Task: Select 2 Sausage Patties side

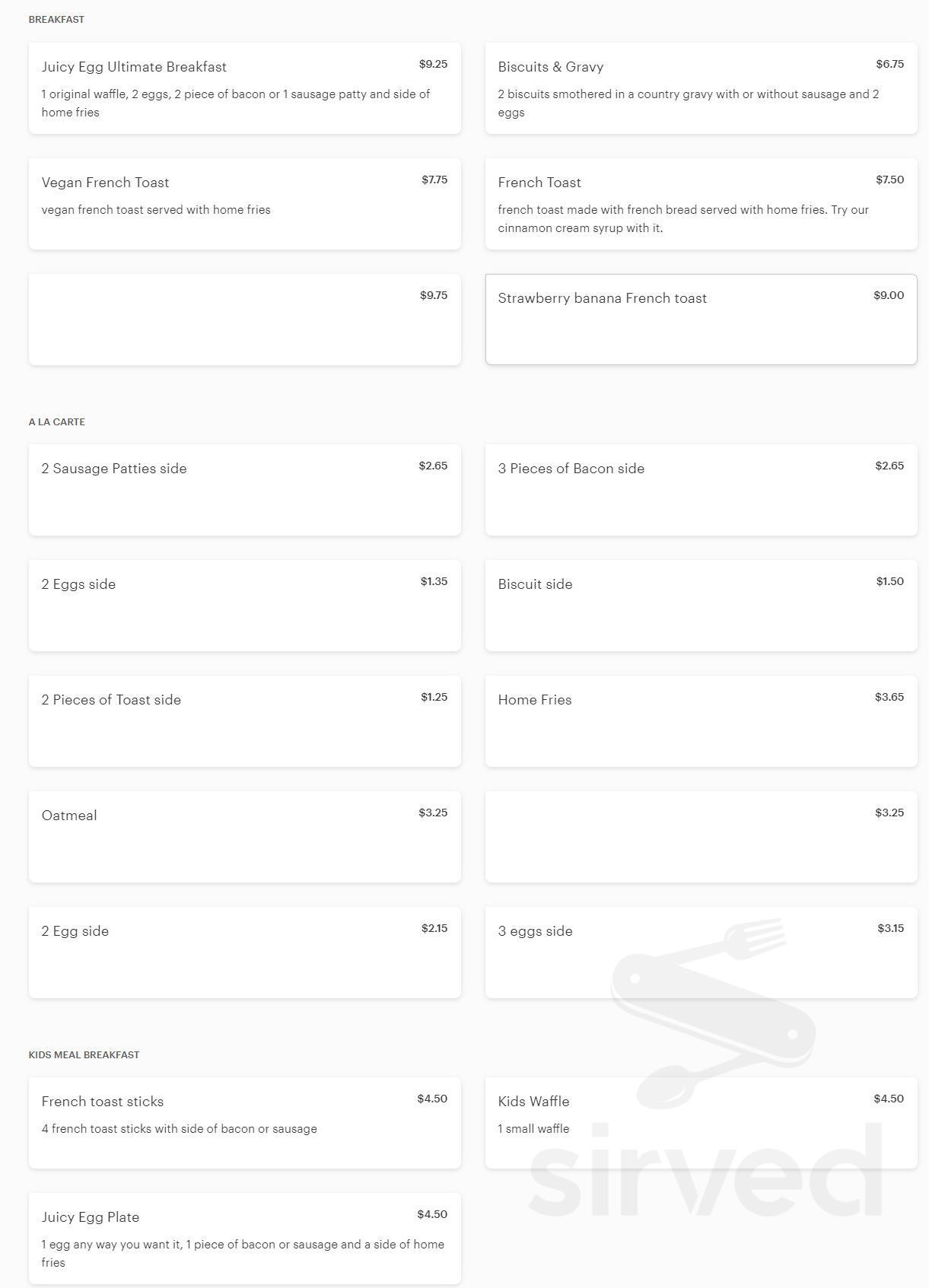Action: 244,490
